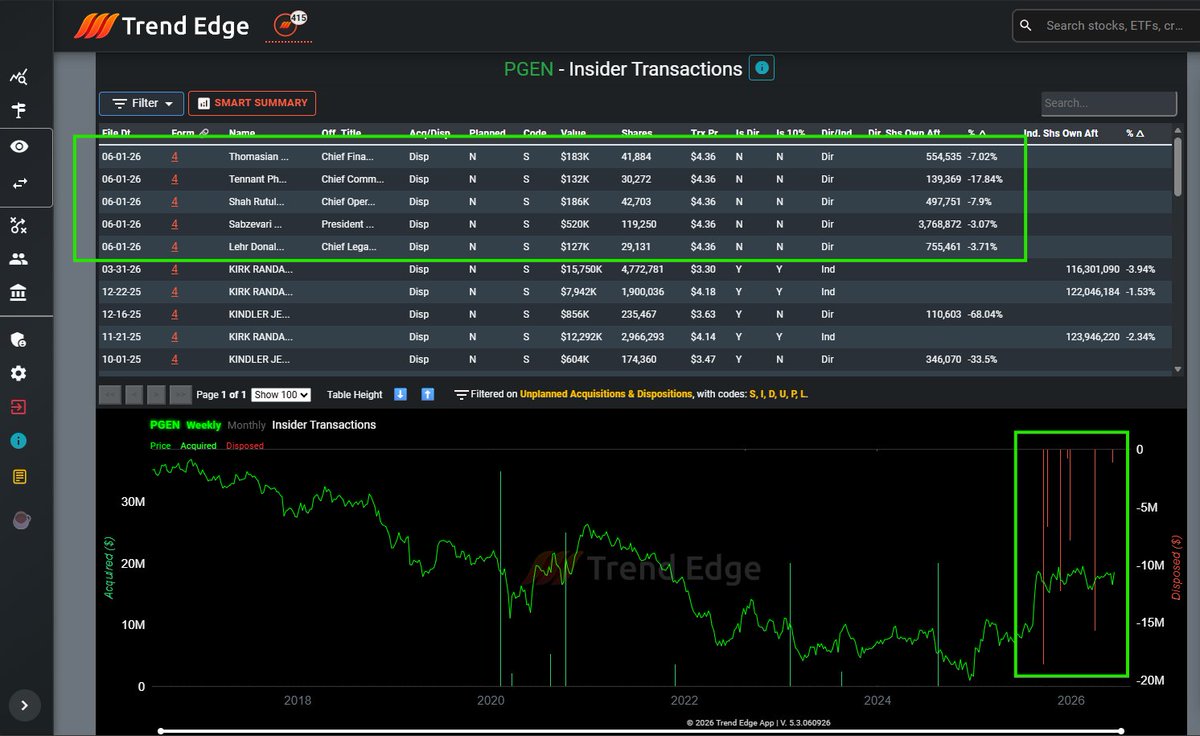The width and height of the screenshot is (1200, 736).
Task: Click the PGEN ticker in page title
Action: tap(528, 69)
